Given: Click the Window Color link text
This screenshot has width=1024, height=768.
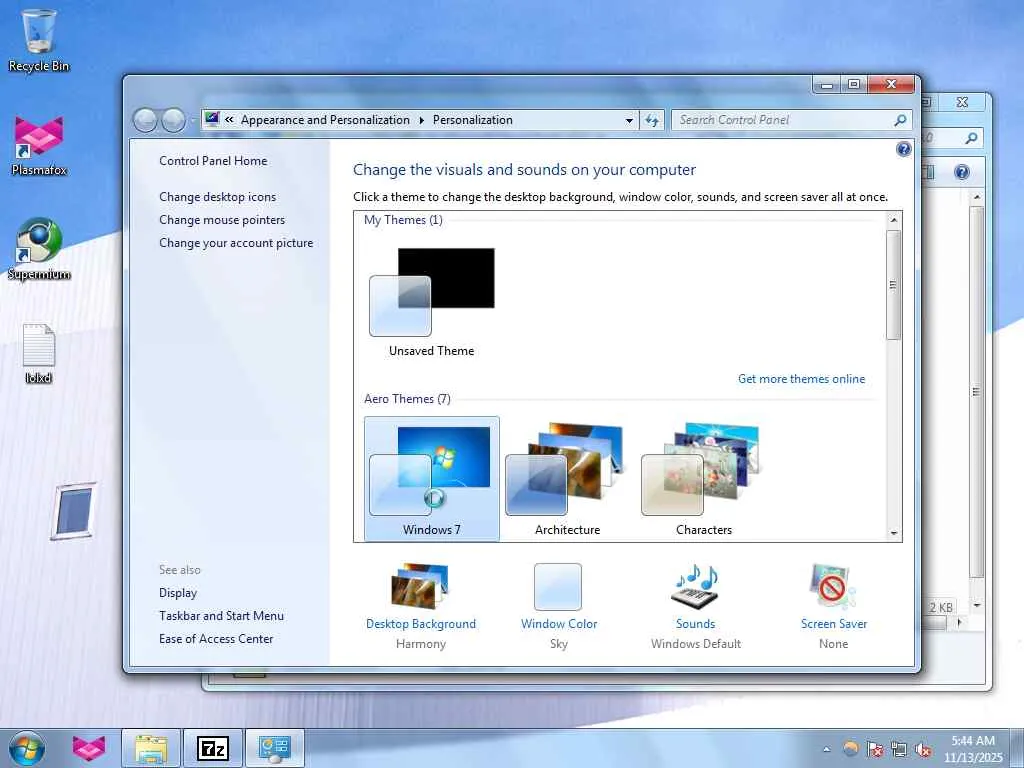Looking at the screenshot, I should [559, 624].
